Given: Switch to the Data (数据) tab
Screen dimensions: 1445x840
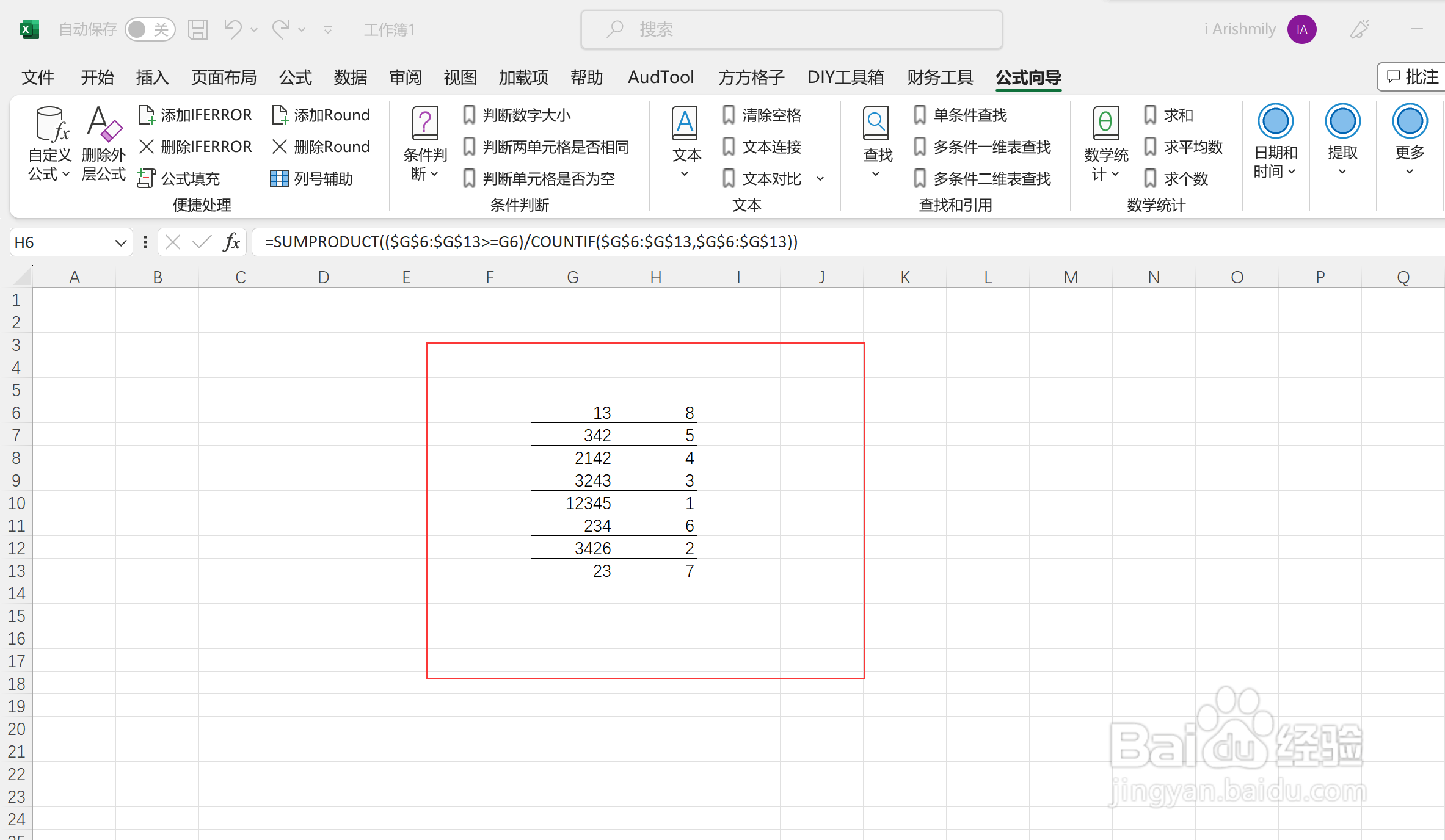Looking at the screenshot, I should tap(351, 78).
